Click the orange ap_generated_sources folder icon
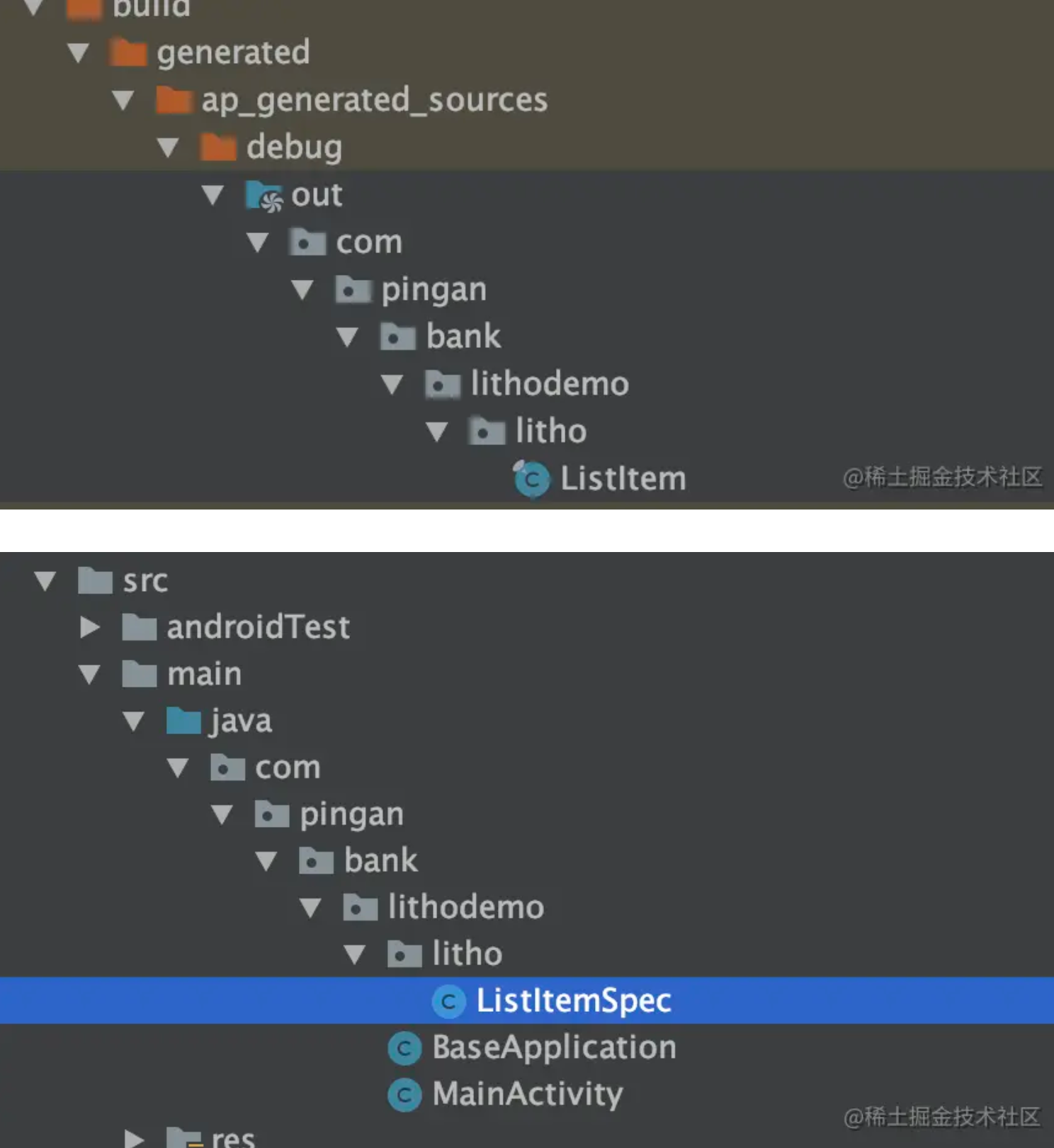 (x=174, y=100)
